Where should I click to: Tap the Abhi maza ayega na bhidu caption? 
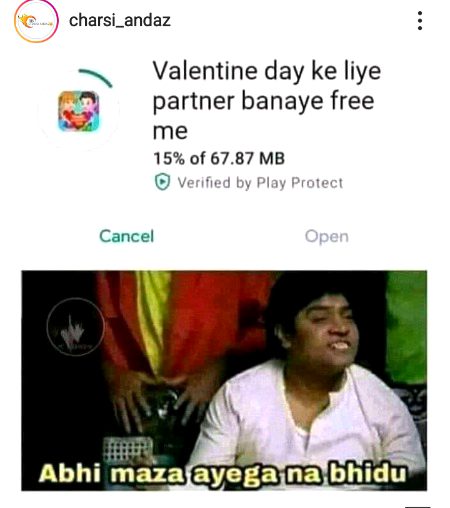[x=223, y=473]
